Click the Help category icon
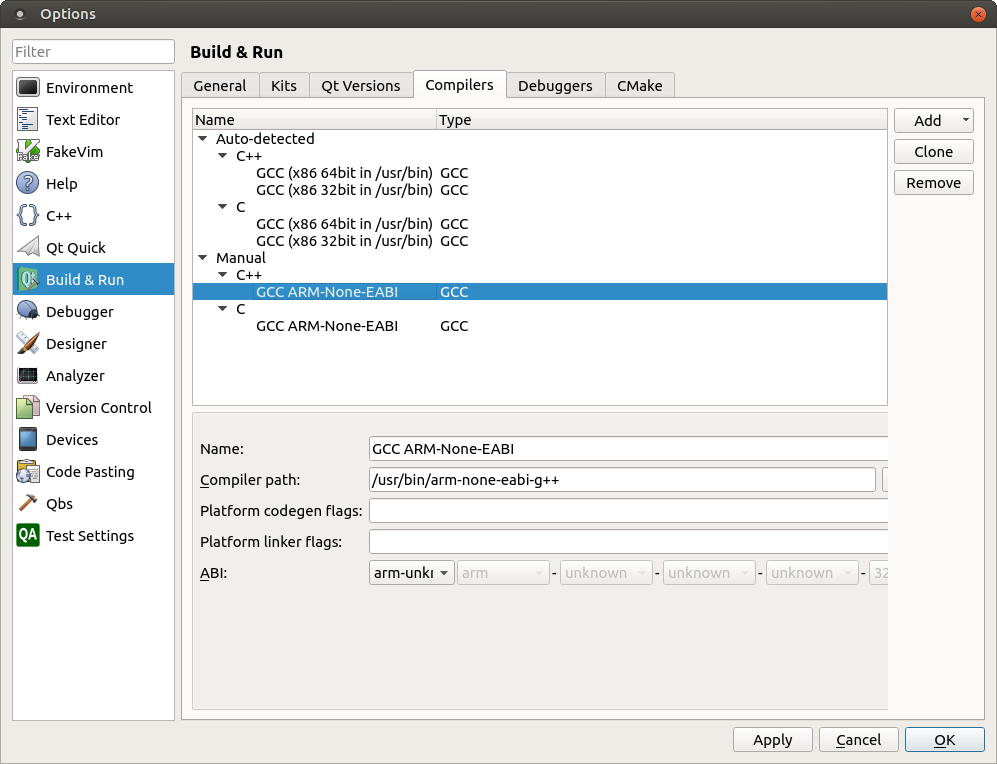 pos(28,184)
